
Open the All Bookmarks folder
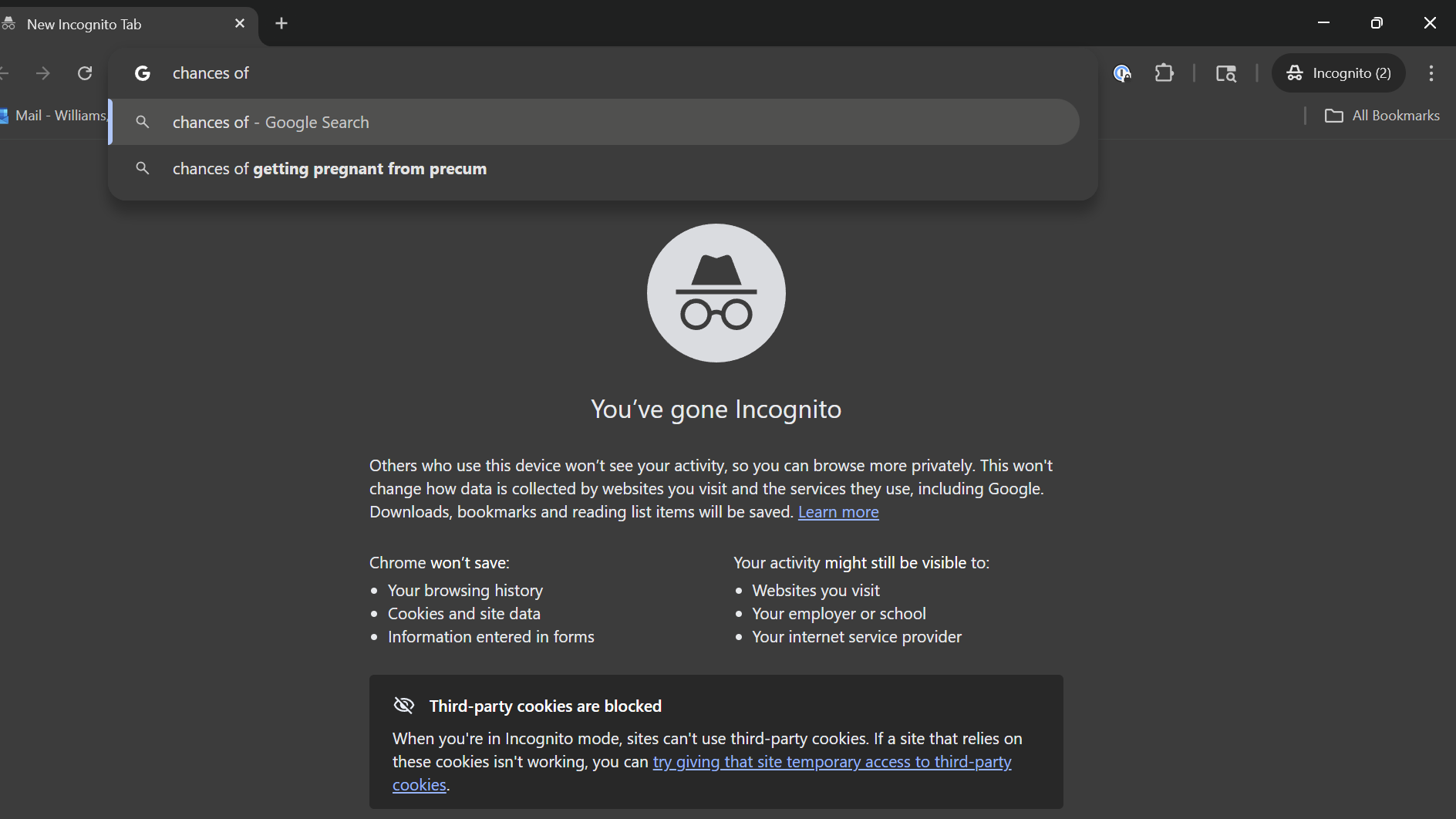(1383, 116)
